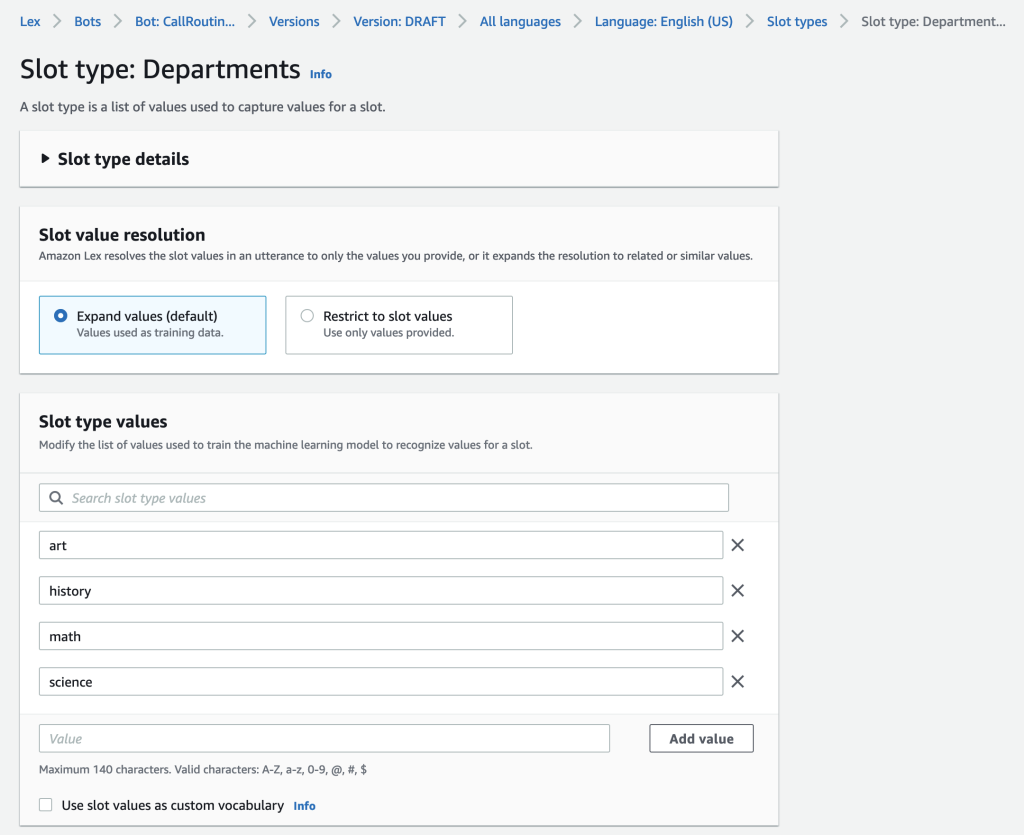Click the chevron after Version: DRAFT breadcrumb
The image size is (1024, 835).
tap(461, 20)
